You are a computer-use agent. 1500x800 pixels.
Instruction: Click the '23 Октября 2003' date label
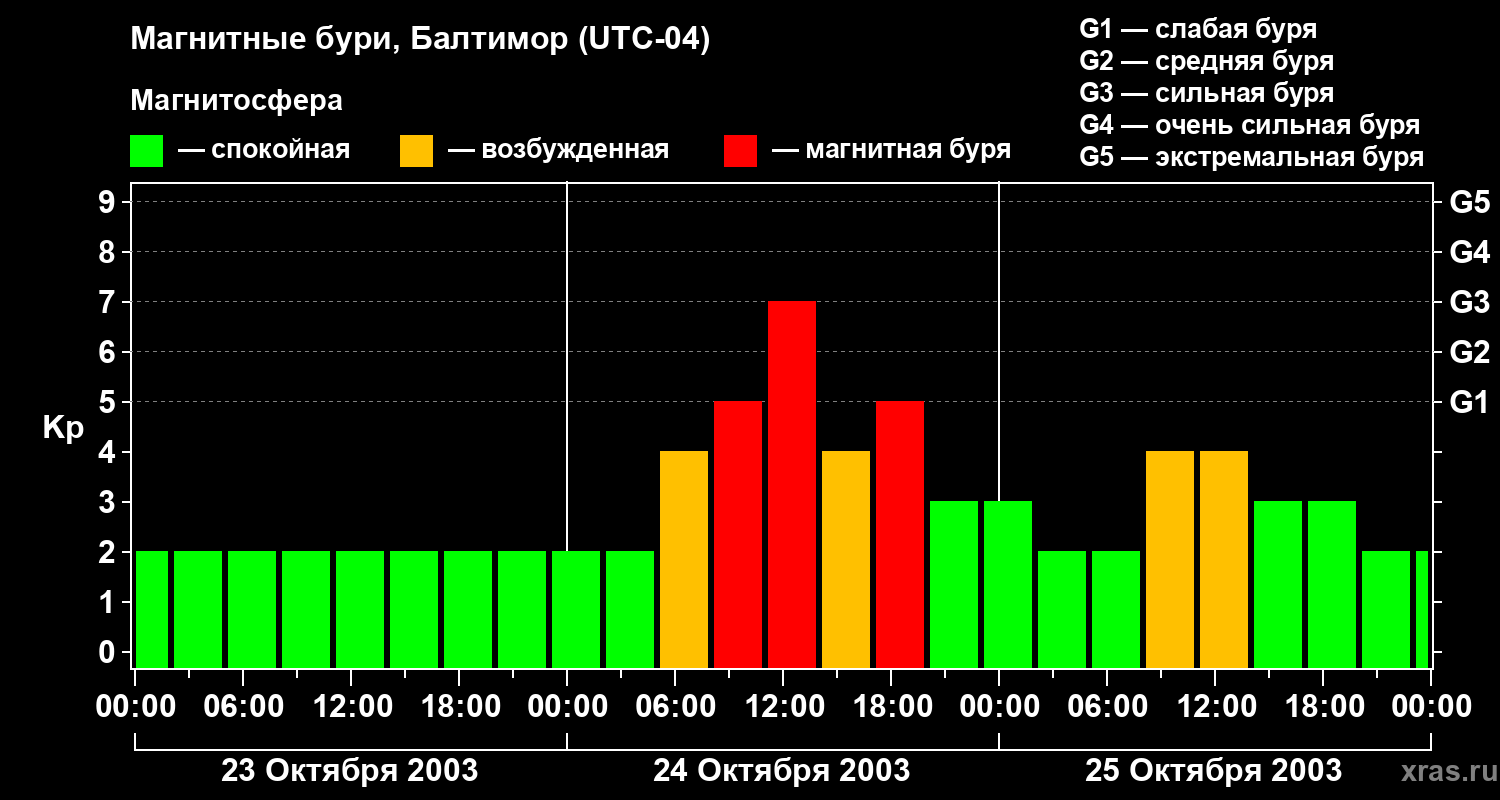coord(349,771)
